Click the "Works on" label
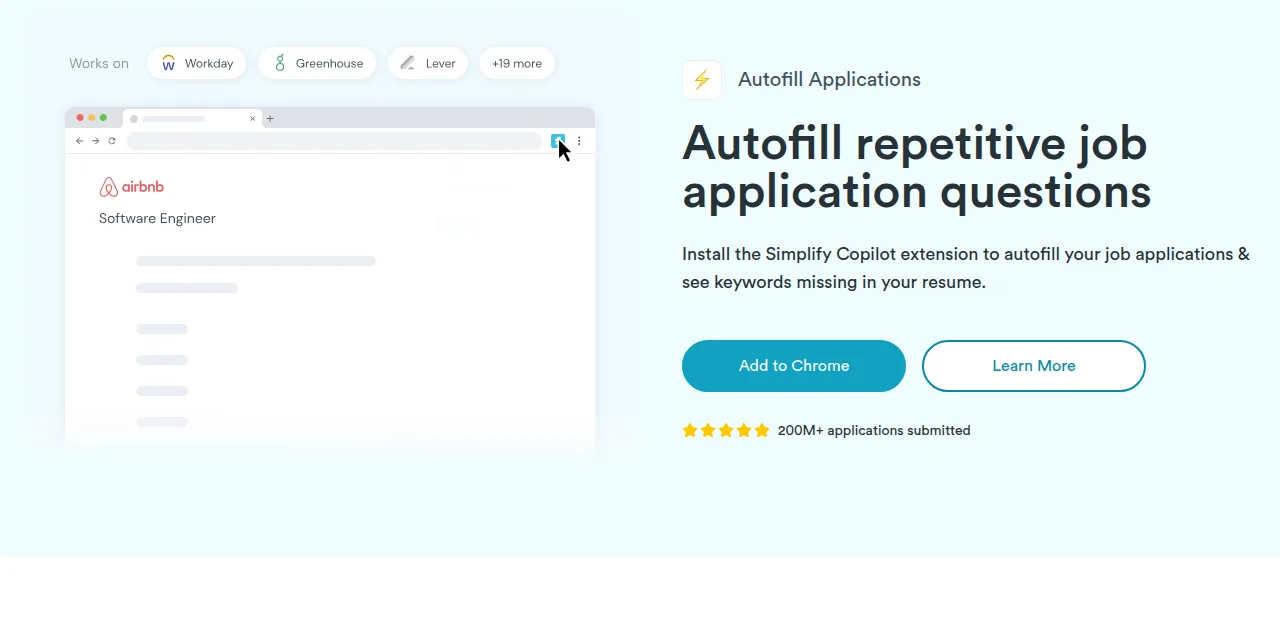The width and height of the screenshot is (1280, 620). coord(99,63)
